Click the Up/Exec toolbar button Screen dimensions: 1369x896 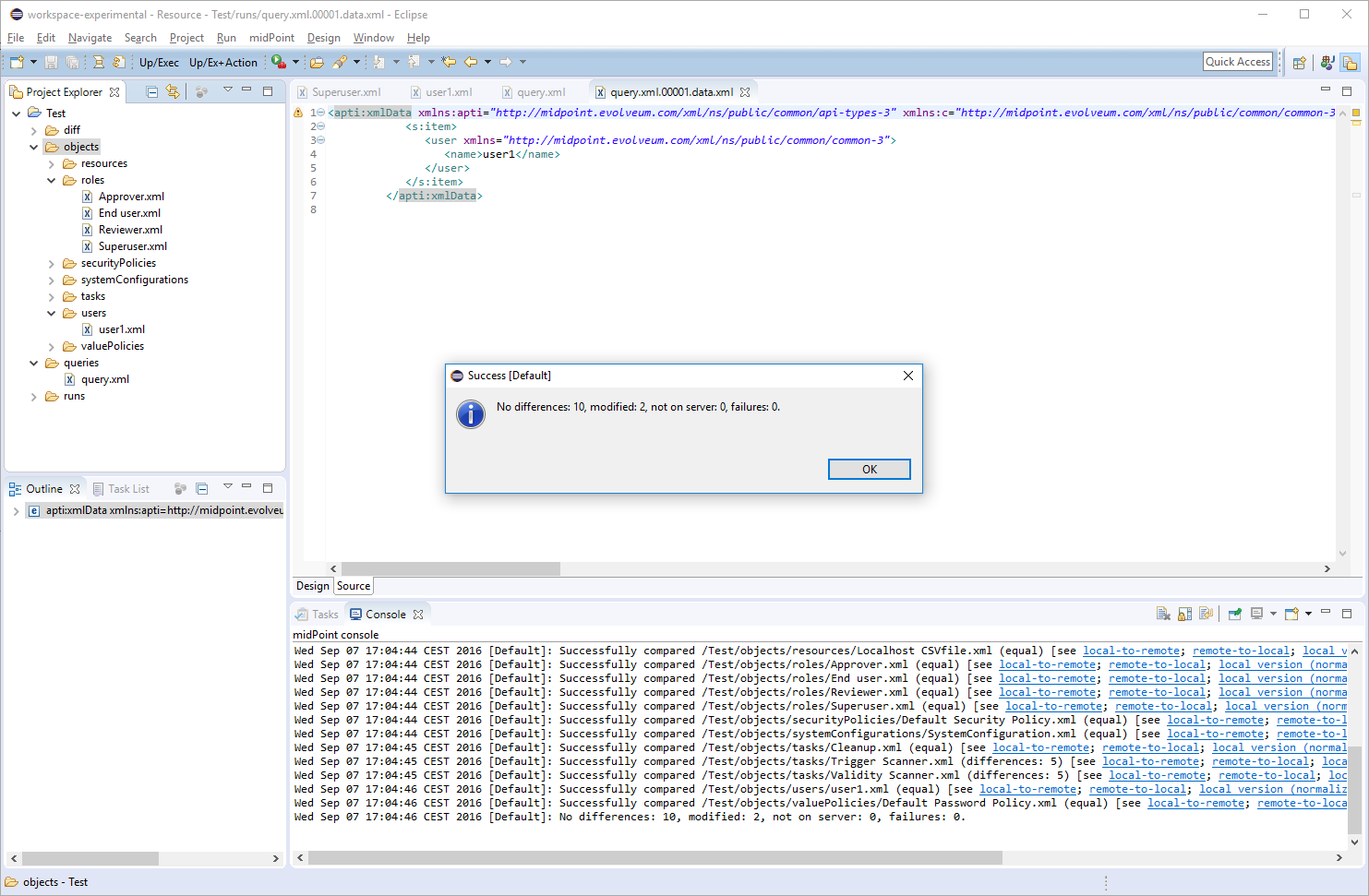pyautogui.click(x=159, y=63)
